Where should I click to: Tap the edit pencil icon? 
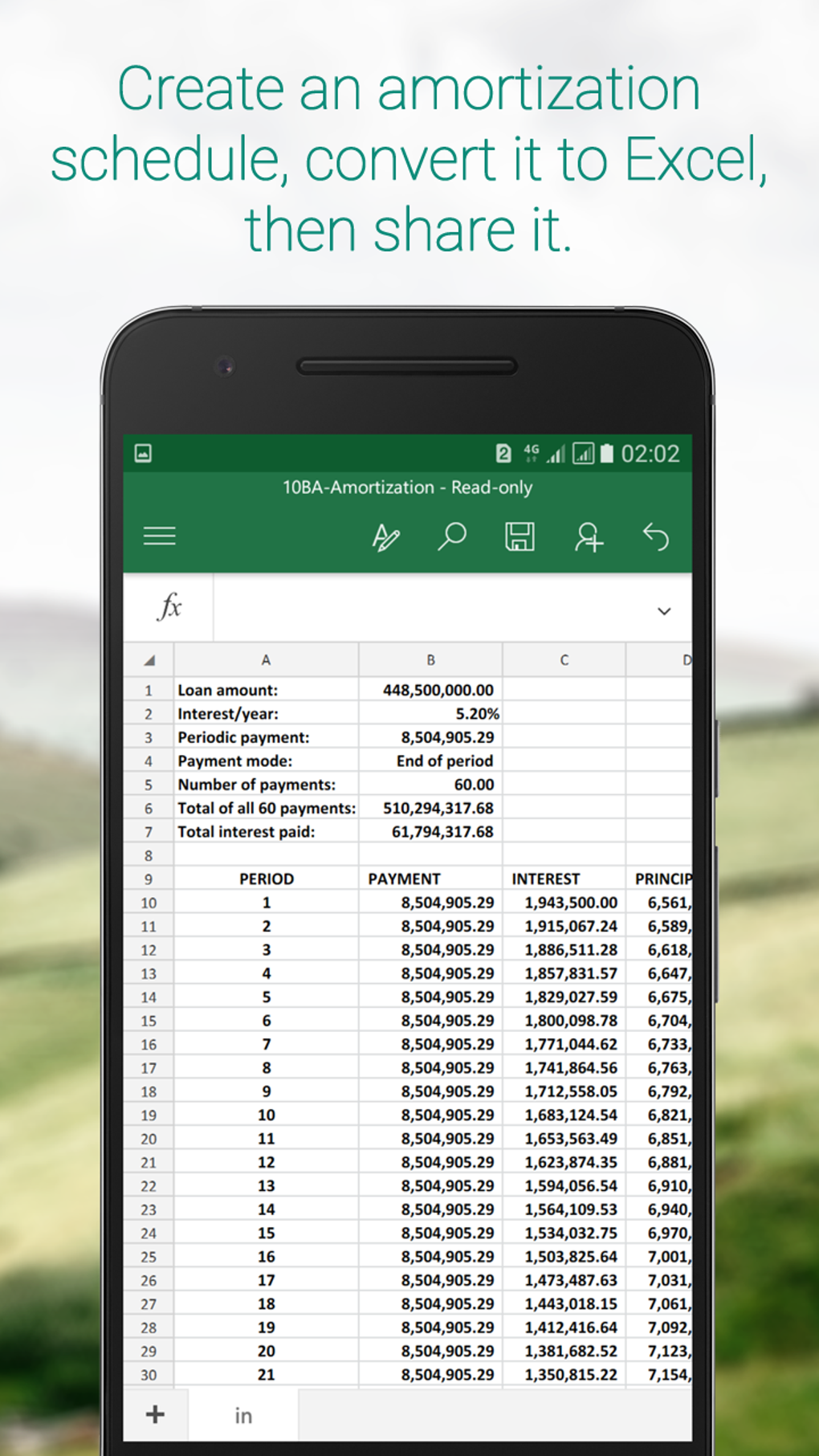[x=385, y=536]
